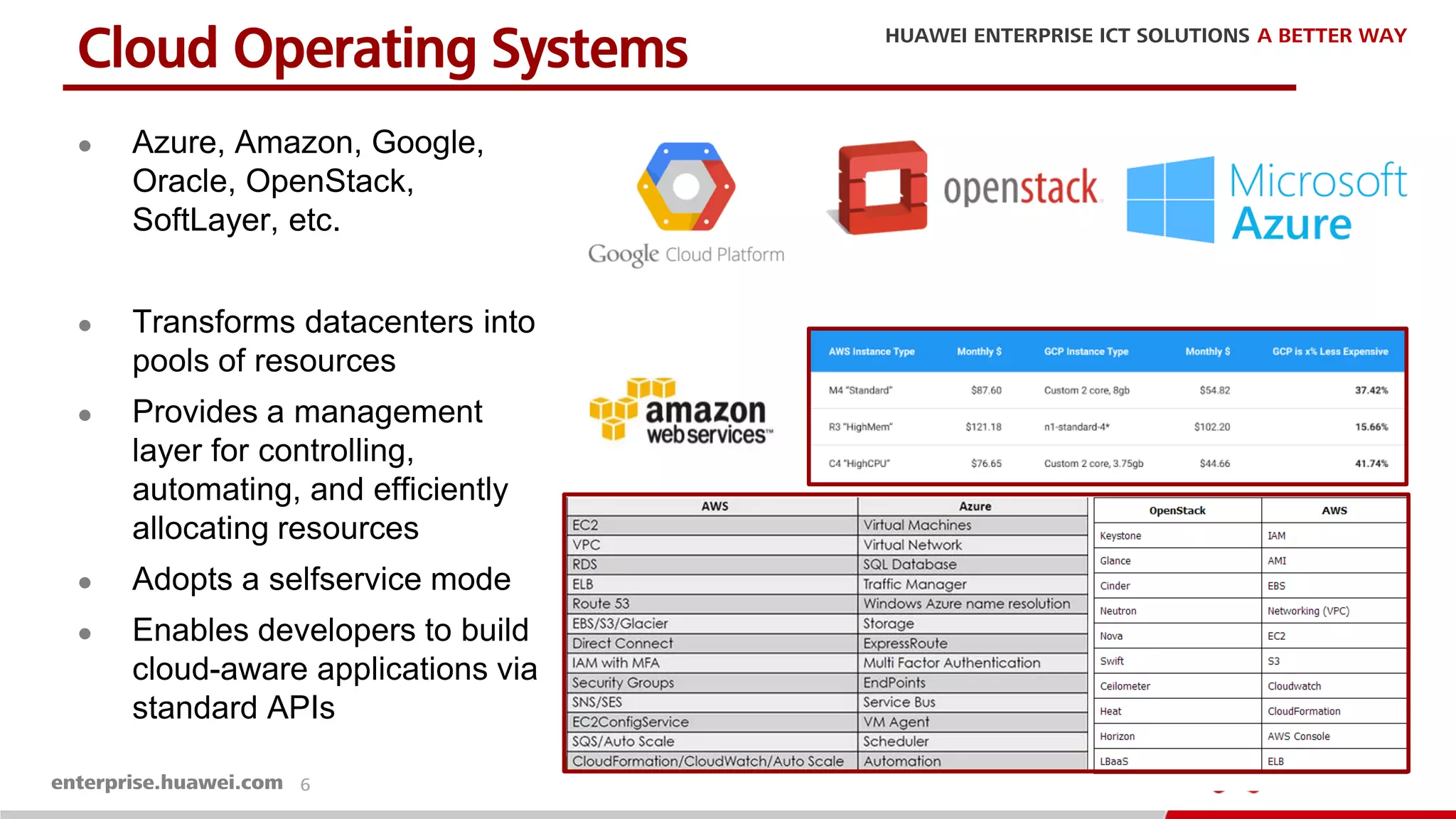Click the 'LBaaS' OpenStack cell

pos(1178,761)
